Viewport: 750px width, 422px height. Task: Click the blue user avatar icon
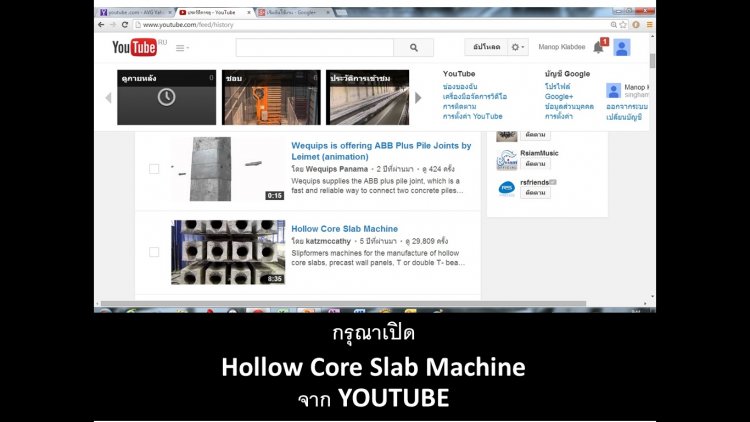622,47
